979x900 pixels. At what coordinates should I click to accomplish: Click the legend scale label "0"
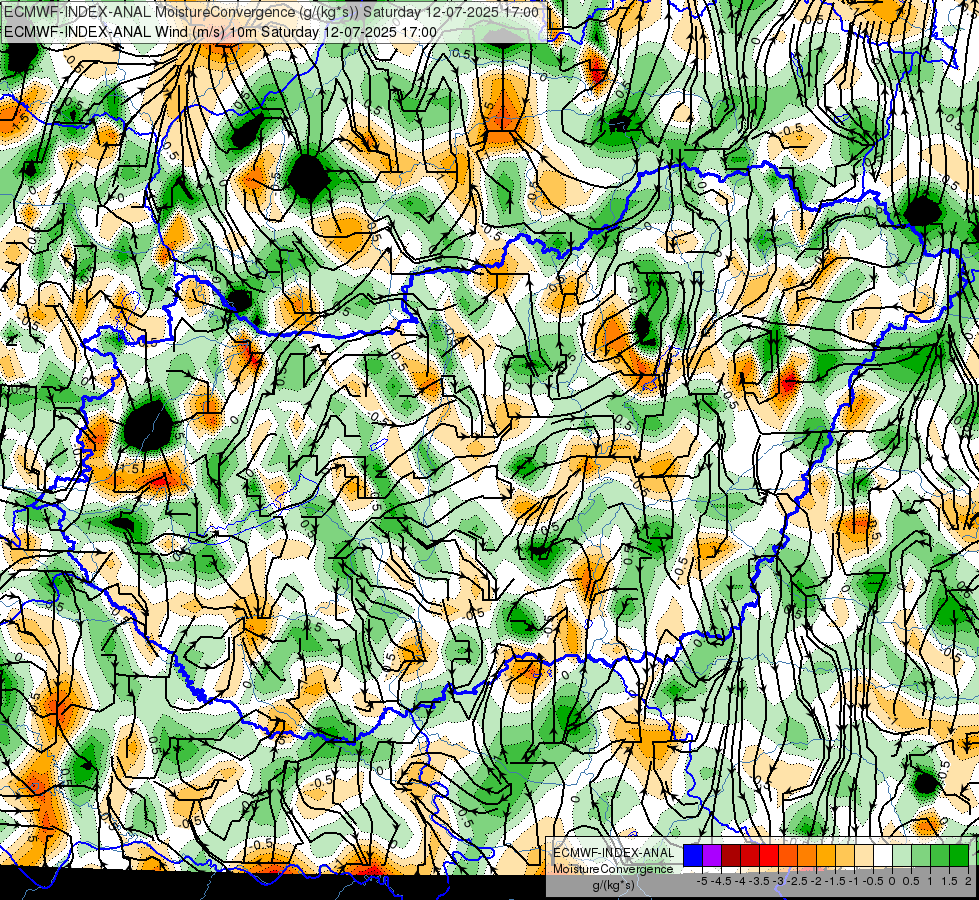[x=892, y=881]
